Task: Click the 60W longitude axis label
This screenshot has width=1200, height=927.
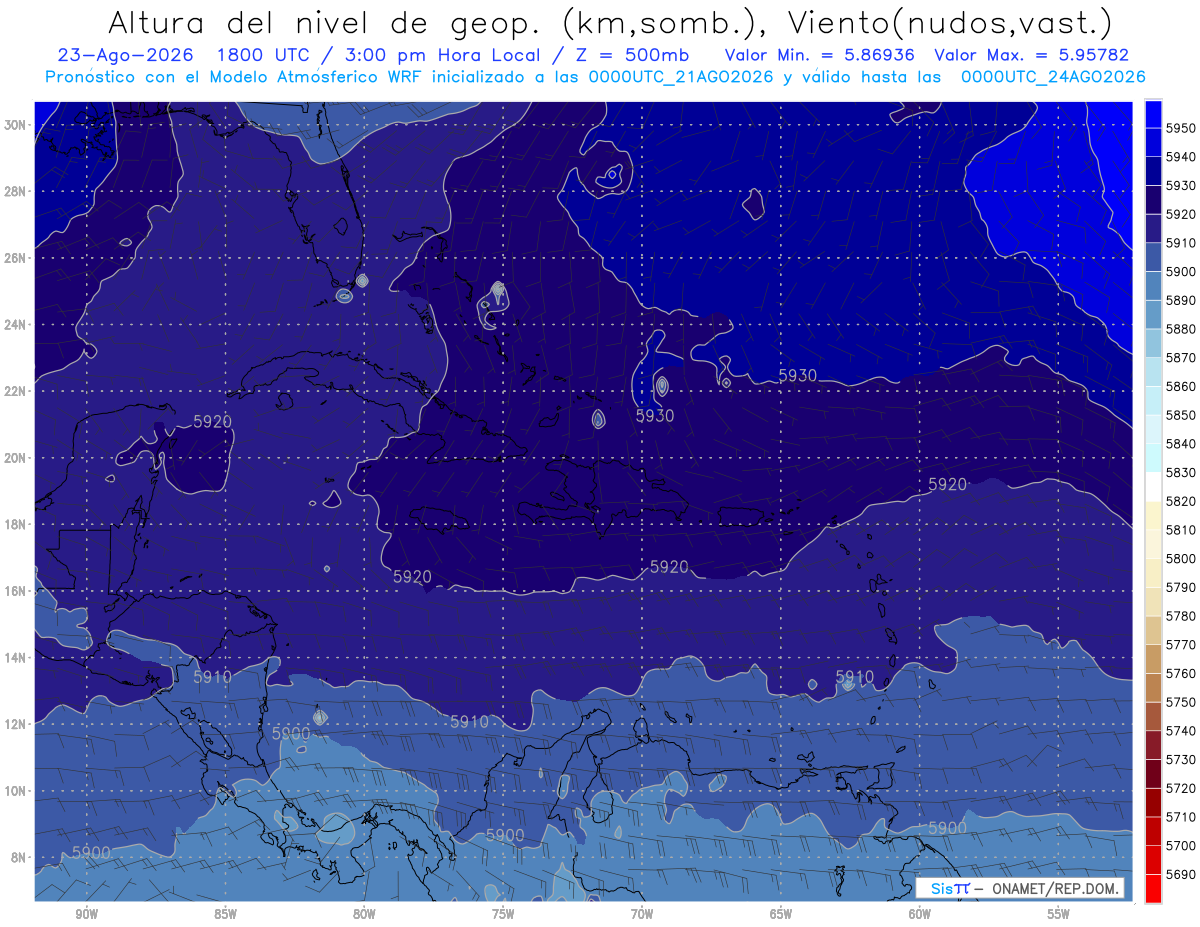Action: tap(920, 914)
